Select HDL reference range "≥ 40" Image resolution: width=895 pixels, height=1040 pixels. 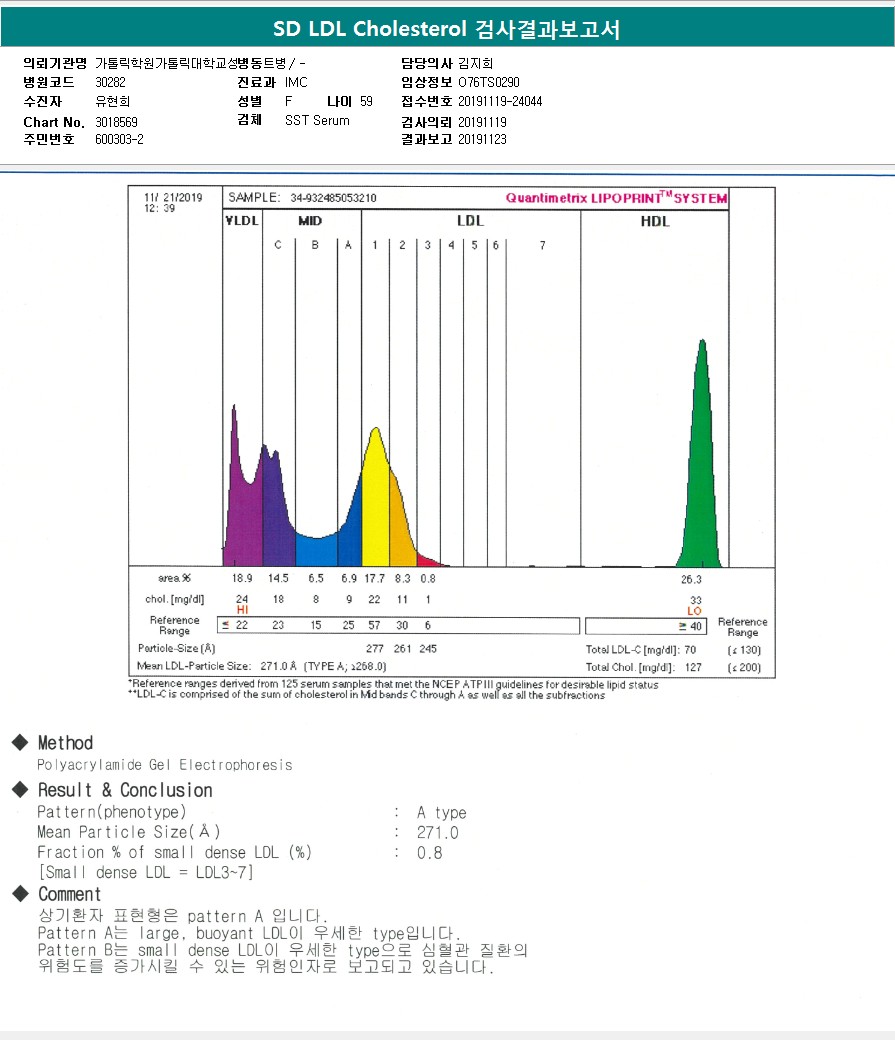(x=690, y=626)
